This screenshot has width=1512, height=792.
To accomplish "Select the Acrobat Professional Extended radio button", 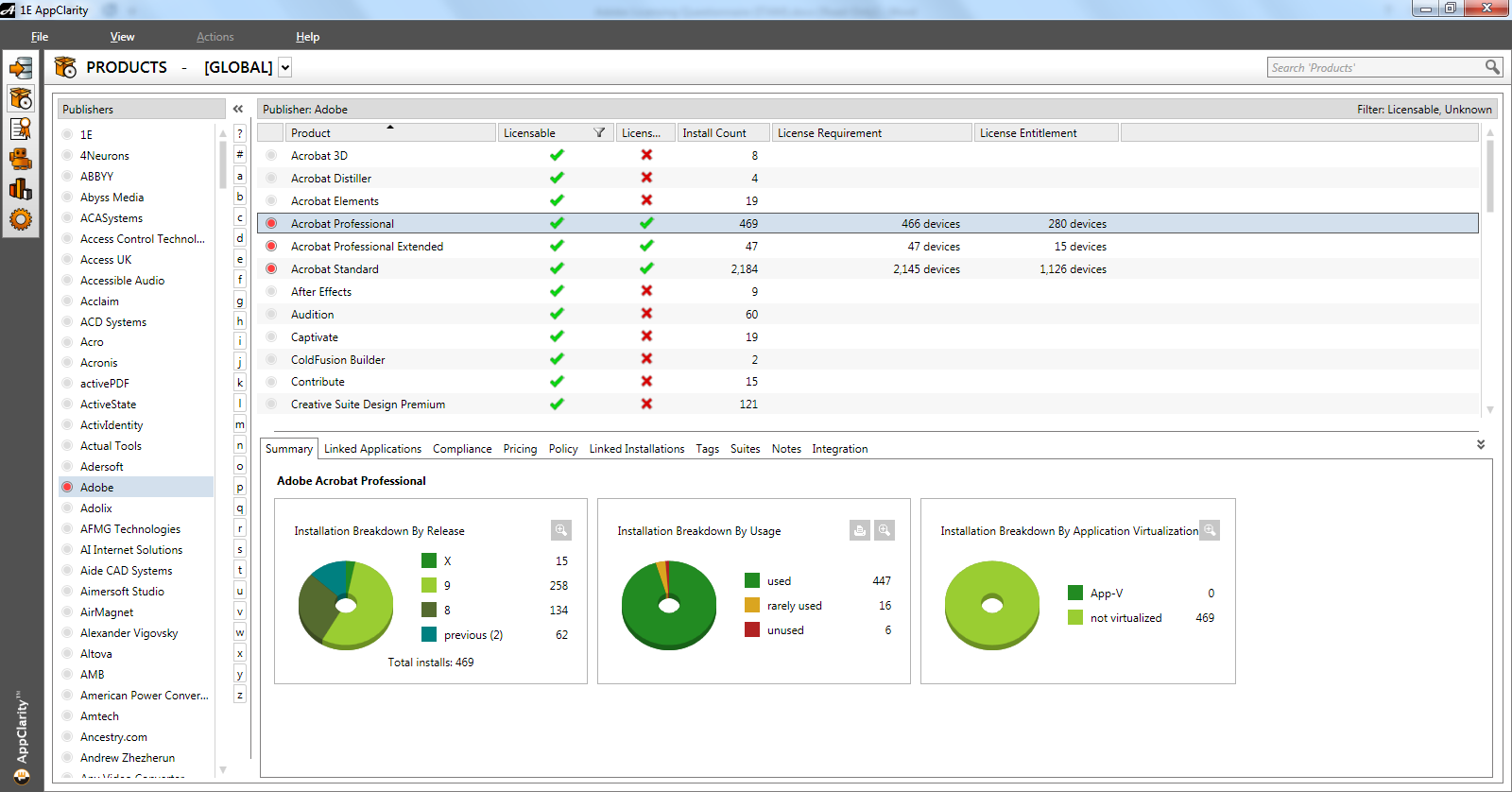I will click(x=271, y=247).
